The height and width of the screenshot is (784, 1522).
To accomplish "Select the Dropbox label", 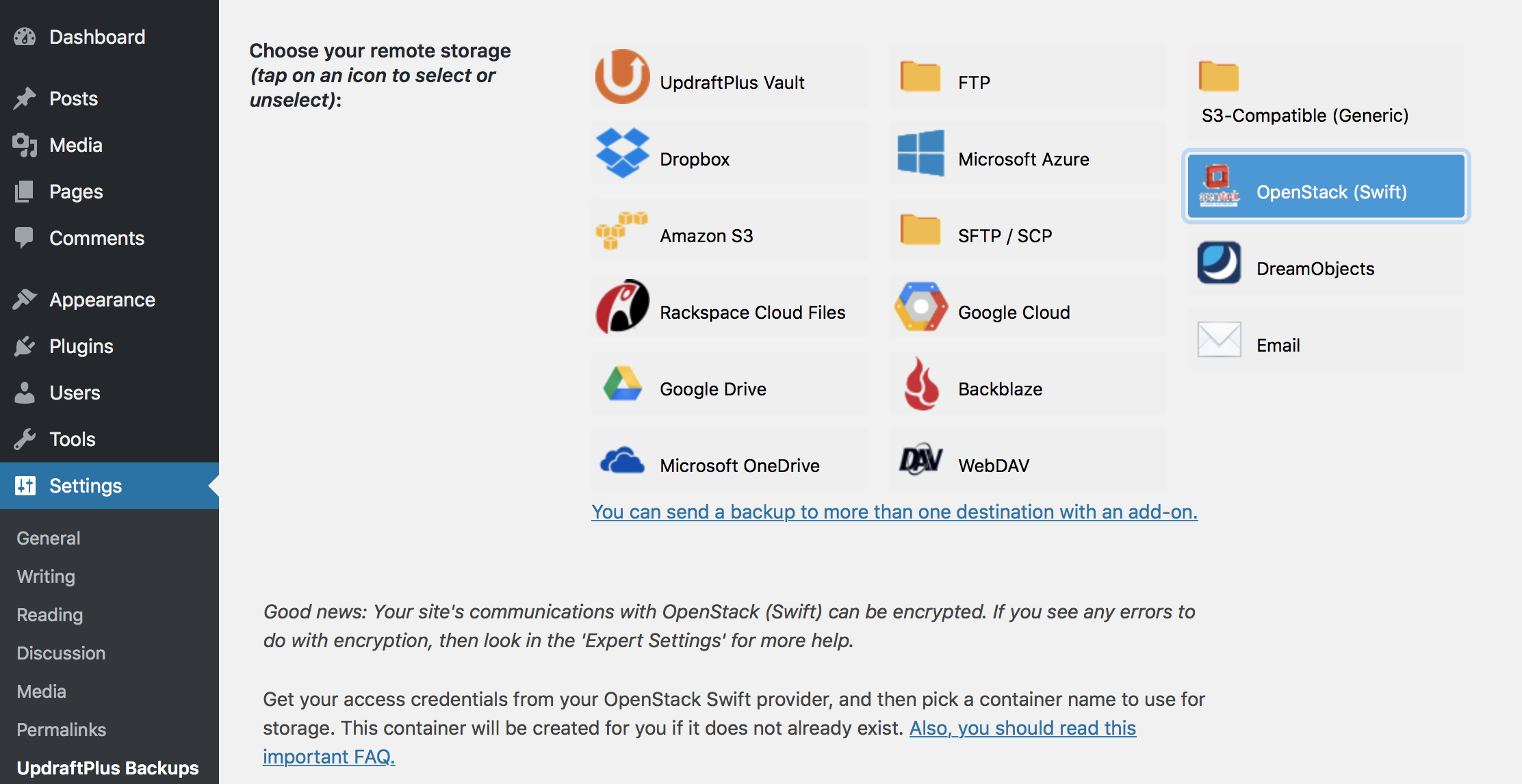I will [695, 159].
